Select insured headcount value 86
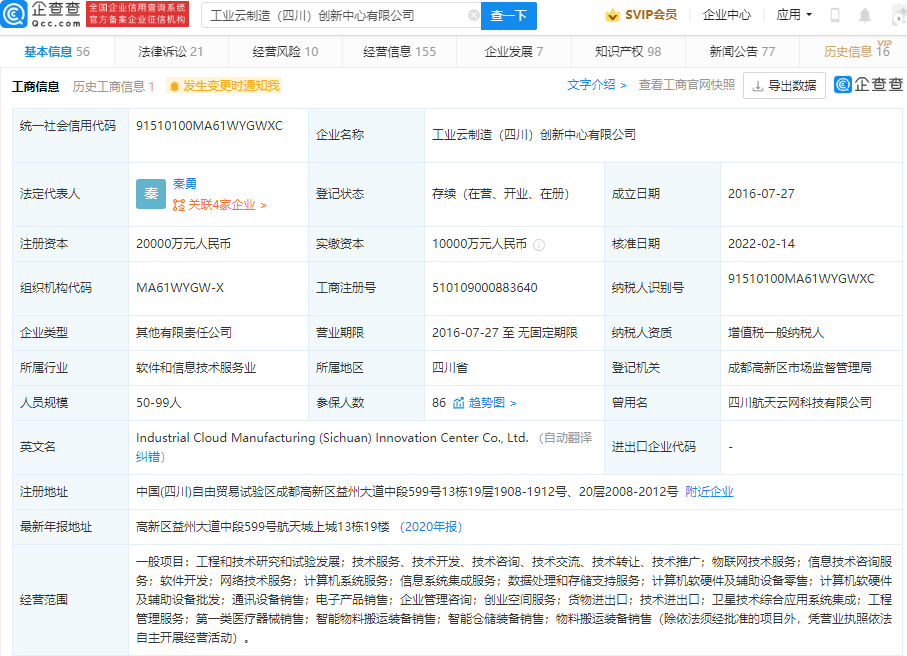The height and width of the screenshot is (656, 907). pos(439,403)
